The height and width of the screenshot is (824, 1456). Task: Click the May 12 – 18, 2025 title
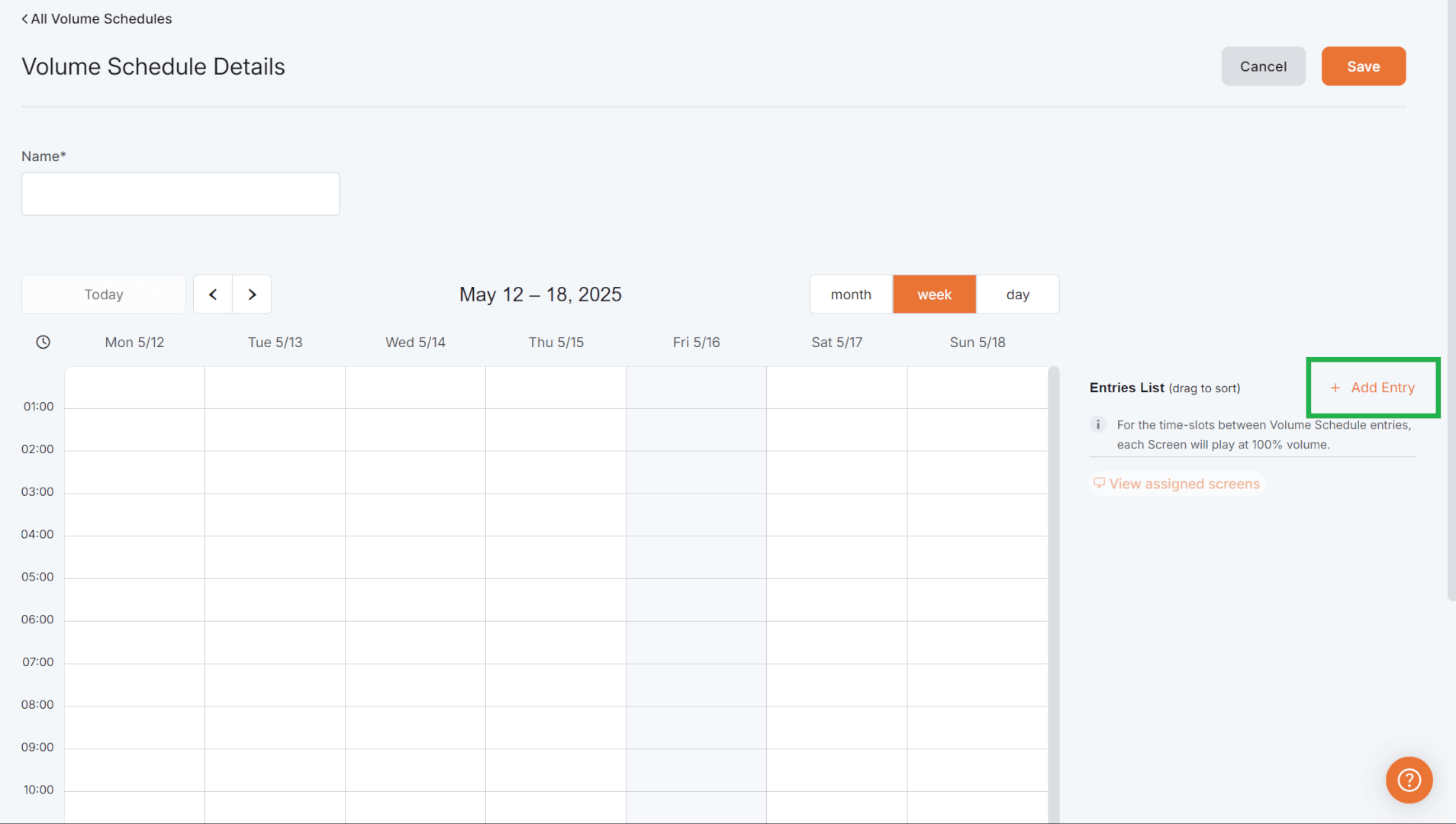pyautogui.click(x=540, y=295)
